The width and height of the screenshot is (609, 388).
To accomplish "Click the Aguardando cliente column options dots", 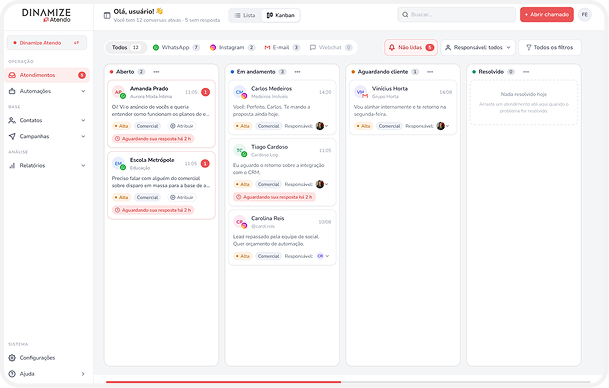I will pos(430,72).
